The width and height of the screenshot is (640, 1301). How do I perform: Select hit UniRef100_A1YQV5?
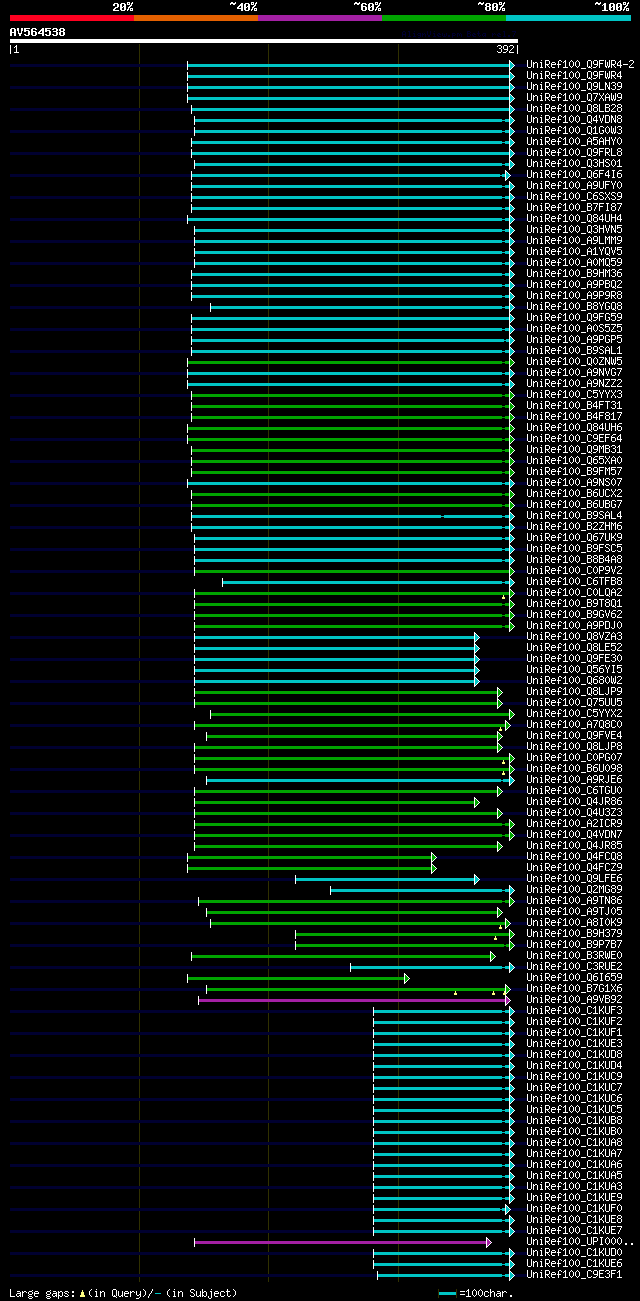(x=574, y=251)
